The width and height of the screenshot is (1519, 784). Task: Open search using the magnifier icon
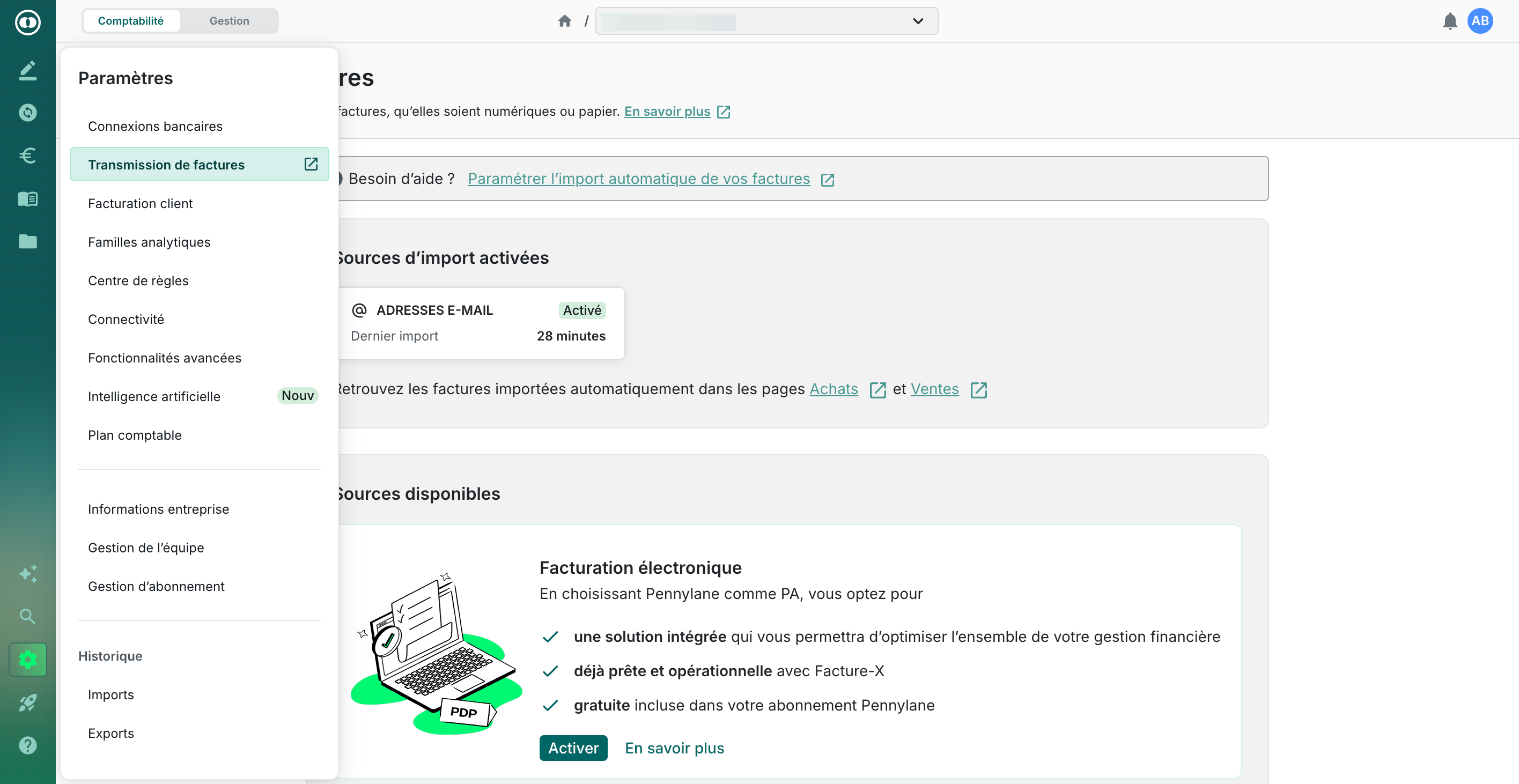click(x=27, y=616)
